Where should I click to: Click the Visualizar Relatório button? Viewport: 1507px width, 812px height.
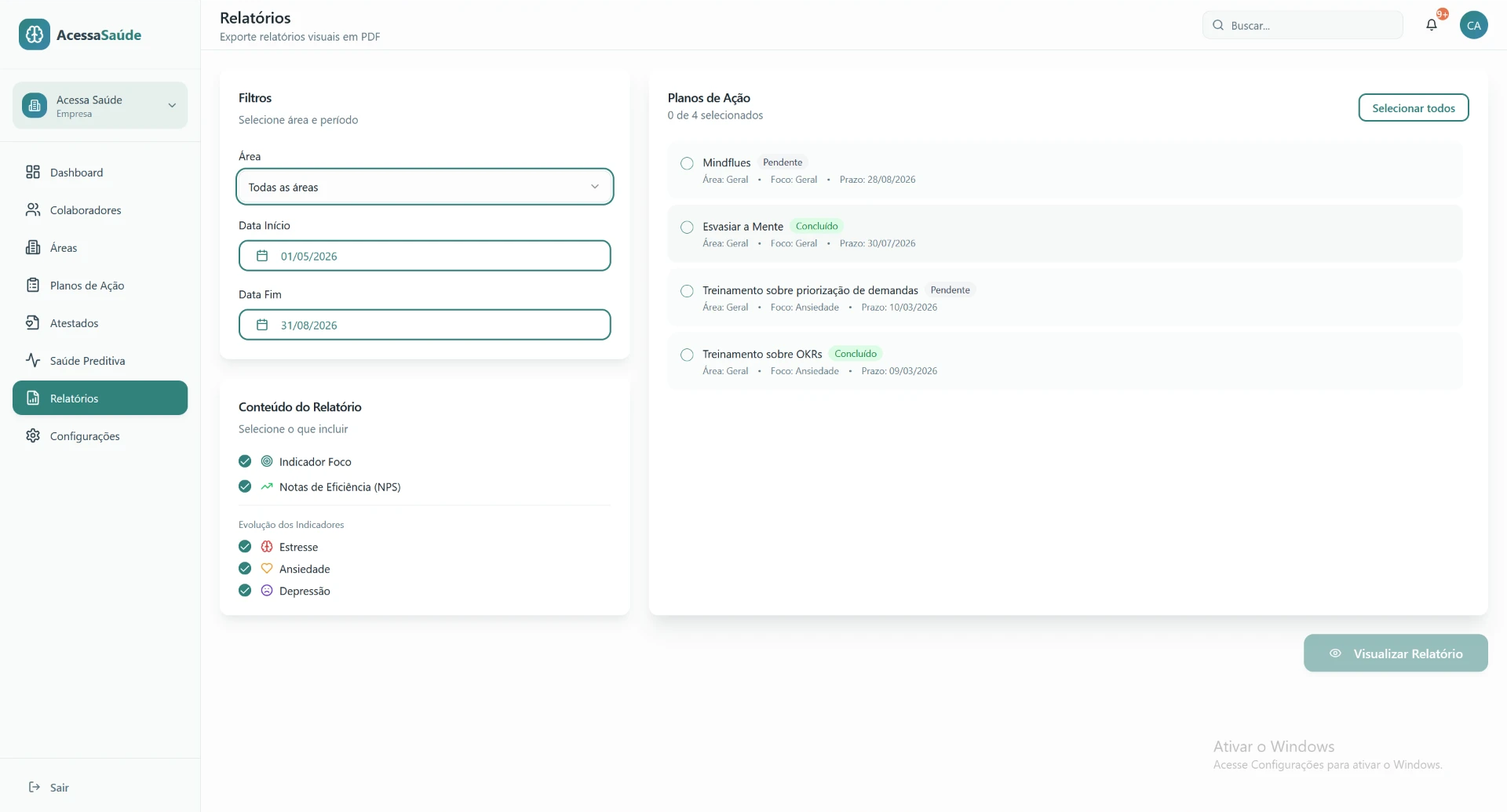click(x=1396, y=653)
